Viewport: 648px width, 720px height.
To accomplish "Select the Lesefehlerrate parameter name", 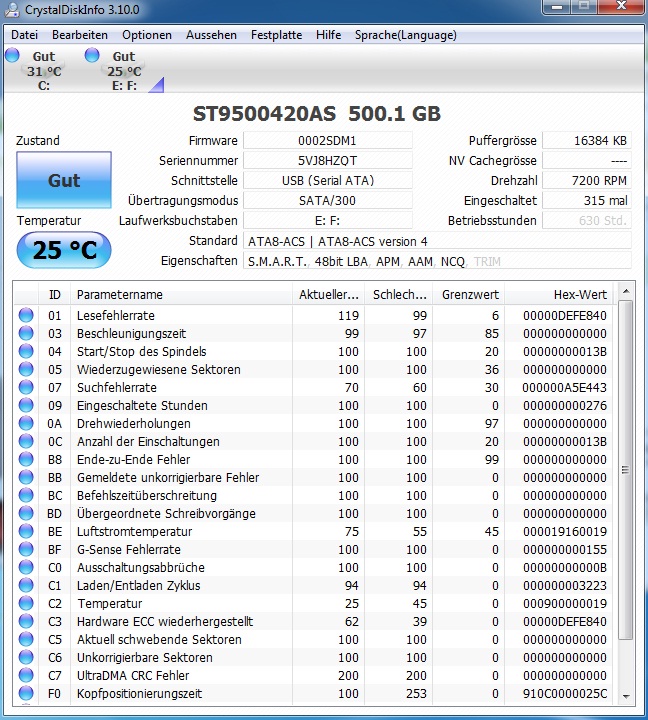I will 116,315.
